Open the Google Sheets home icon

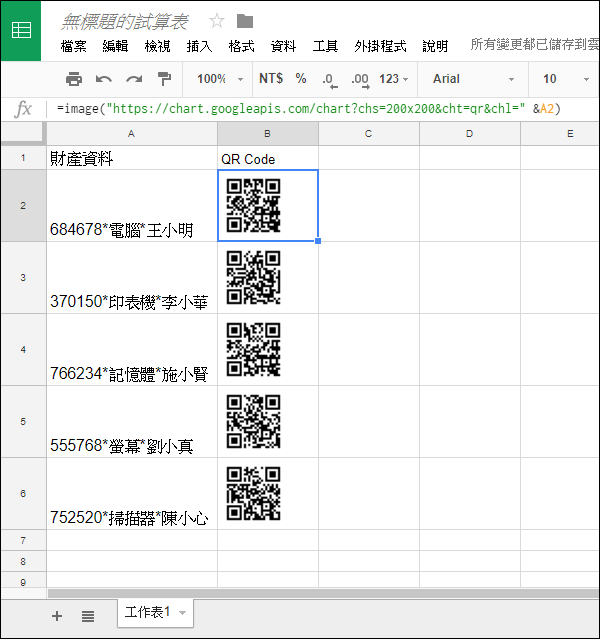click(x=21, y=31)
